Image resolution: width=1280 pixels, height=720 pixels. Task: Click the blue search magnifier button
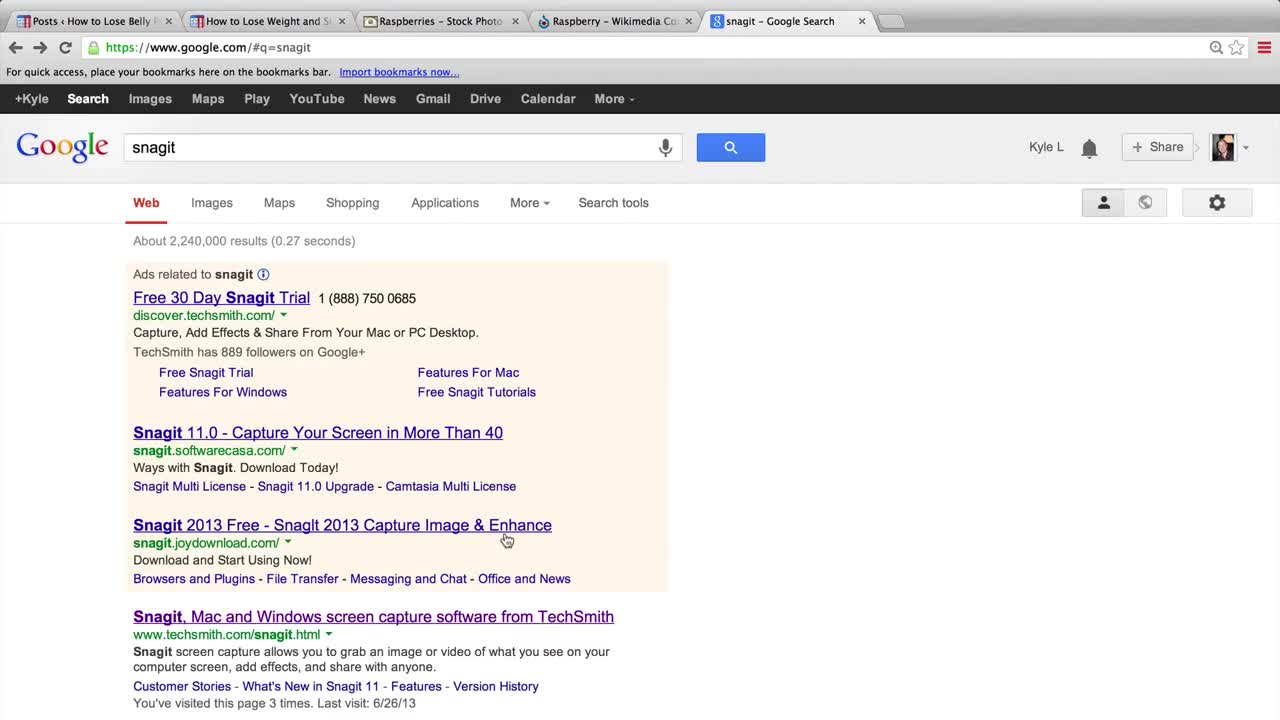pyautogui.click(x=731, y=147)
